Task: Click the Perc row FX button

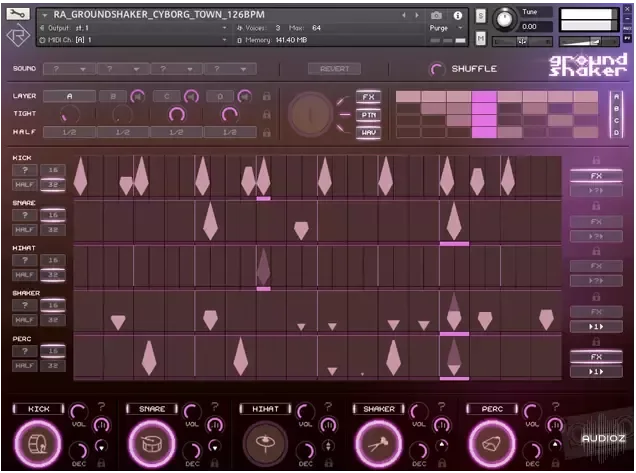Action: (596, 357)
